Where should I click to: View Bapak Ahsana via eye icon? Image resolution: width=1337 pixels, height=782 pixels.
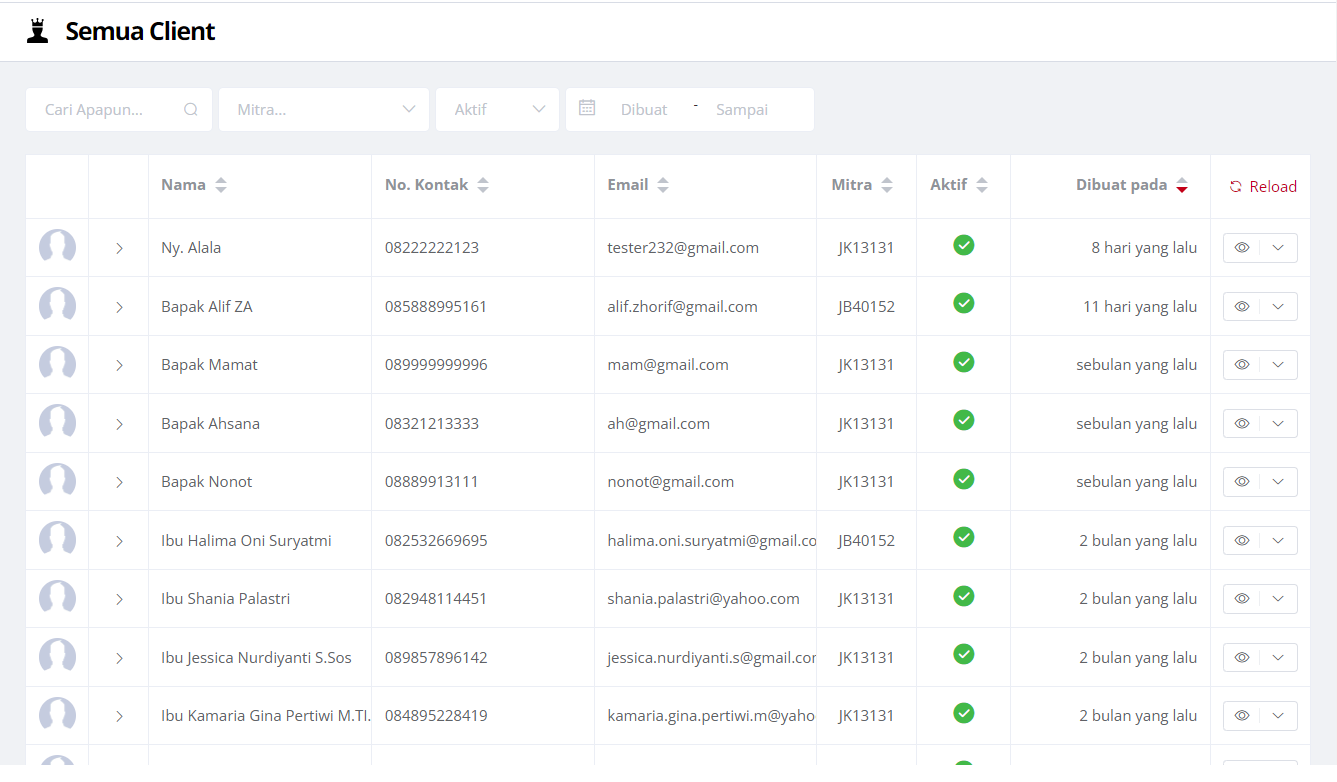click(x=1242, y=424)
